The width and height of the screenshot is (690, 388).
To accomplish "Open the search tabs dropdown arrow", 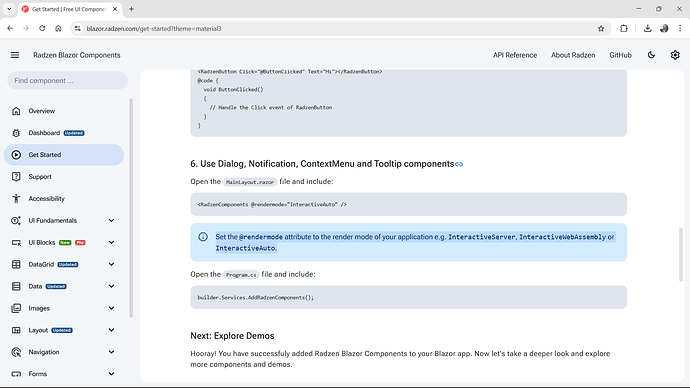I will (9, 9).
